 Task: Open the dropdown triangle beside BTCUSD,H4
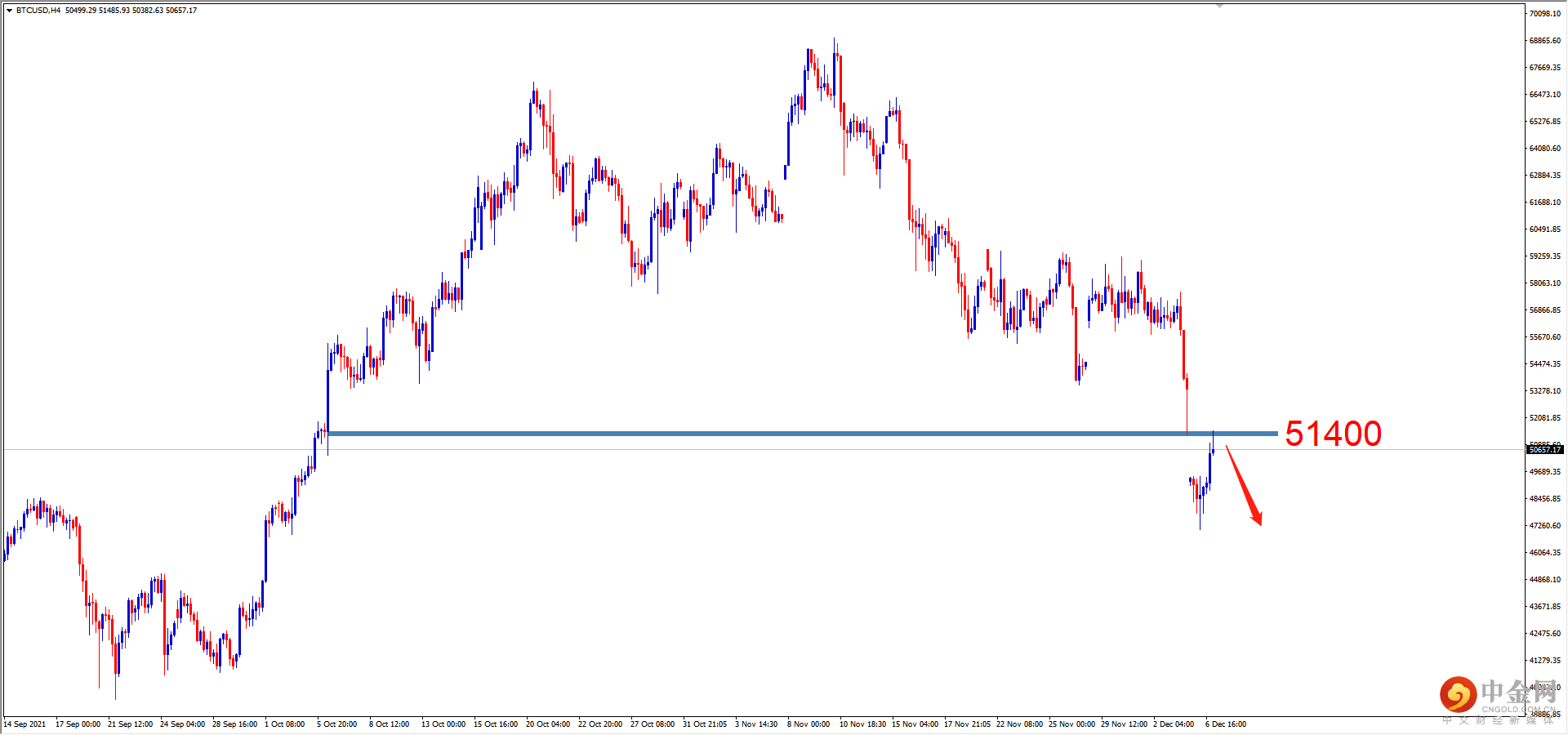(x=9, y=11)
